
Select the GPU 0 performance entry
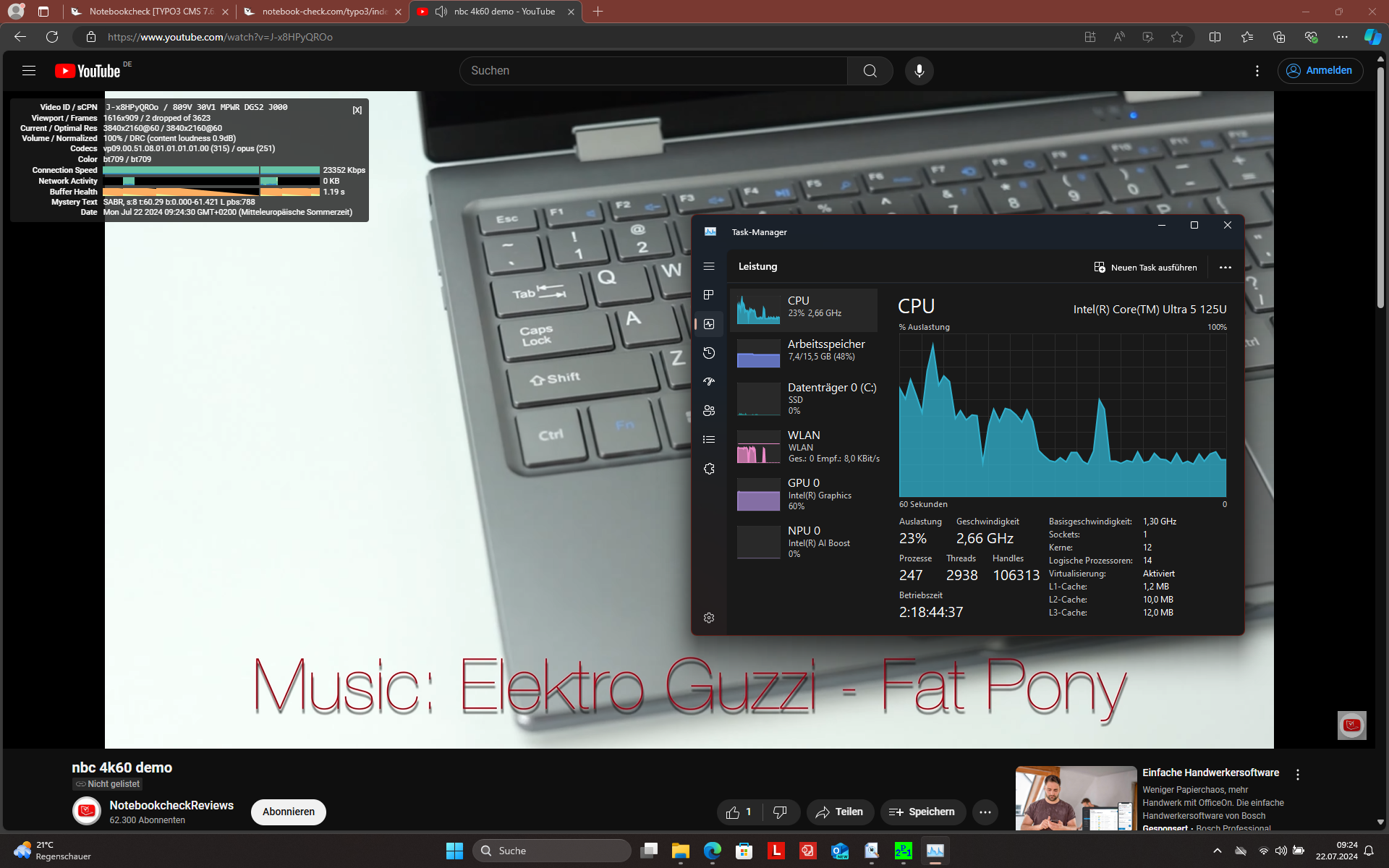point(803,494)
